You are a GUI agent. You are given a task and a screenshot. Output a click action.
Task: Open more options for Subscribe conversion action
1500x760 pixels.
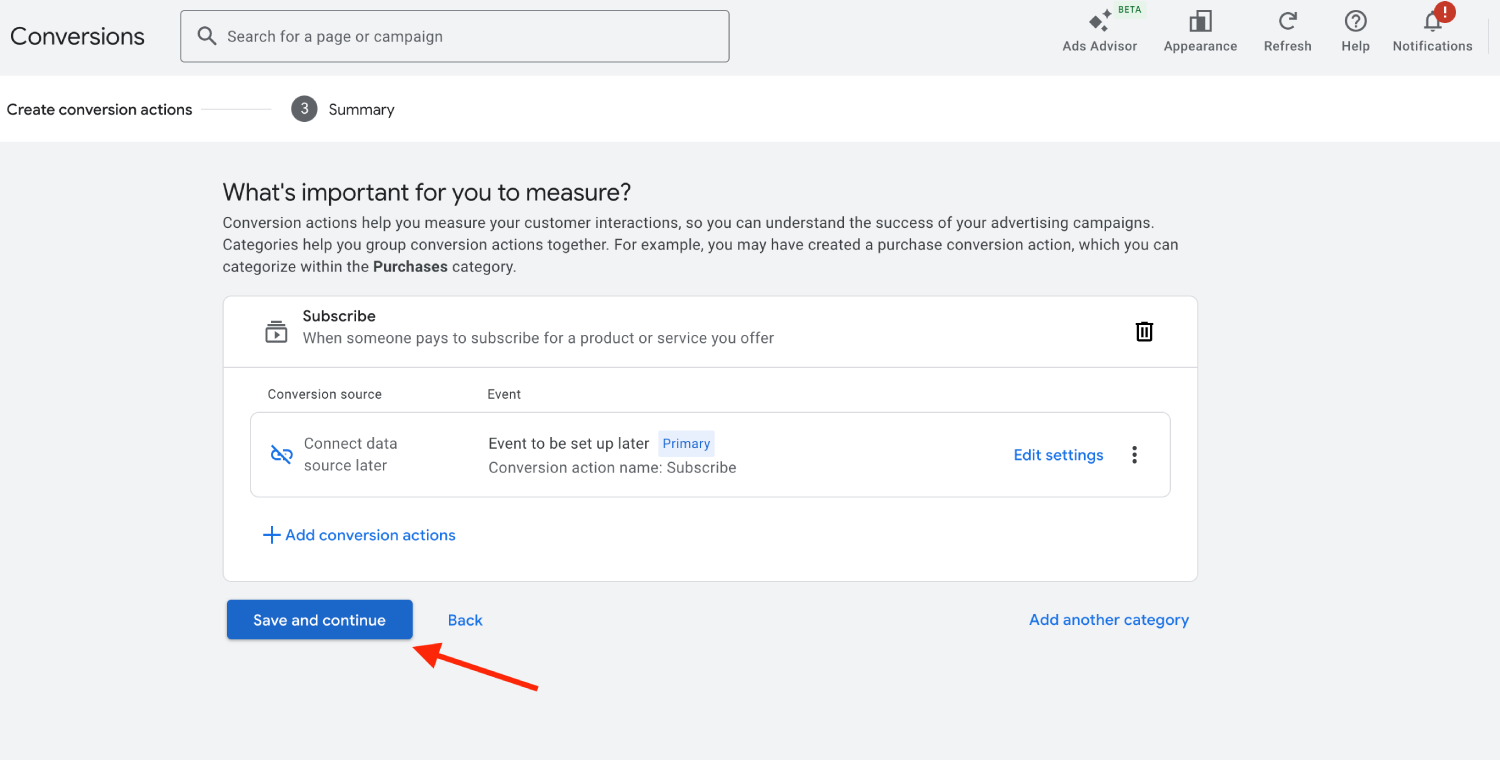tap(1134, 455)
